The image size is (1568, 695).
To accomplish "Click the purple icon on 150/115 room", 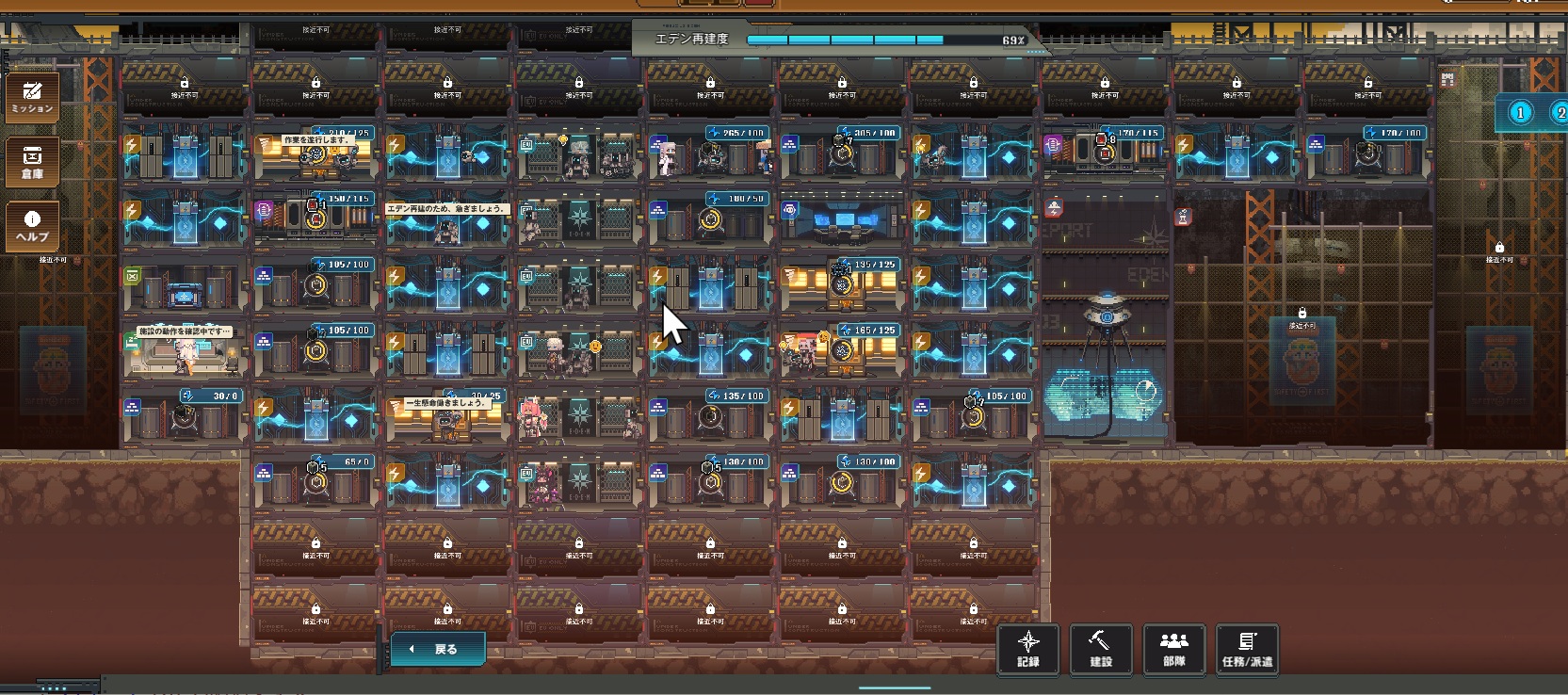I will [x=264, y=211].
